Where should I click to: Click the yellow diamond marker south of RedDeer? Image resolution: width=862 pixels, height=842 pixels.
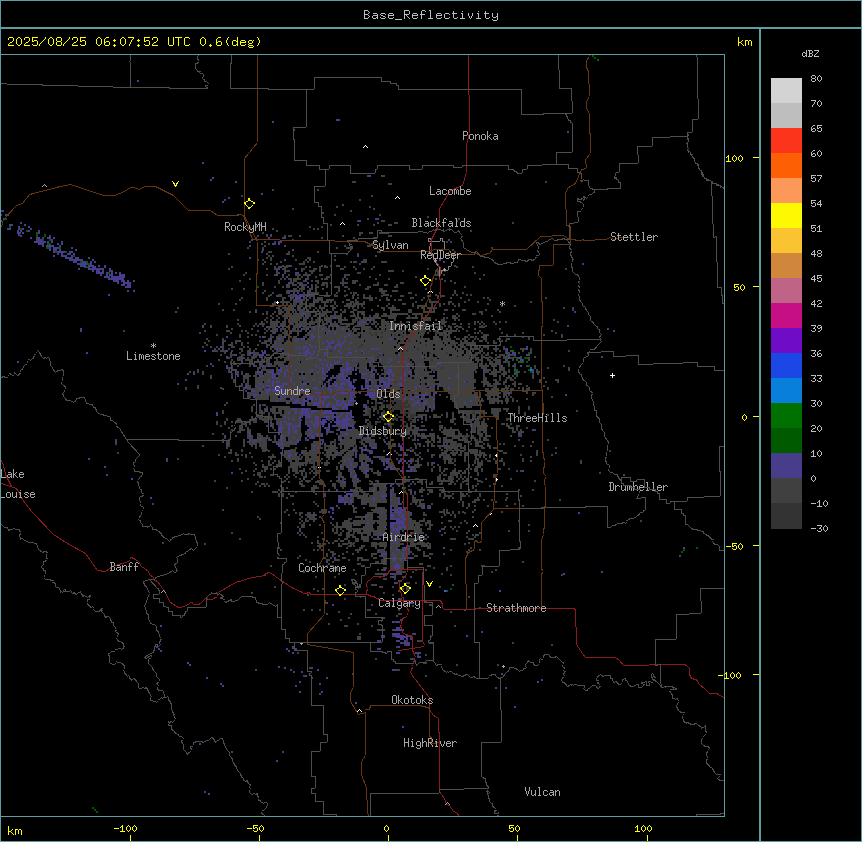coord(426,281)
